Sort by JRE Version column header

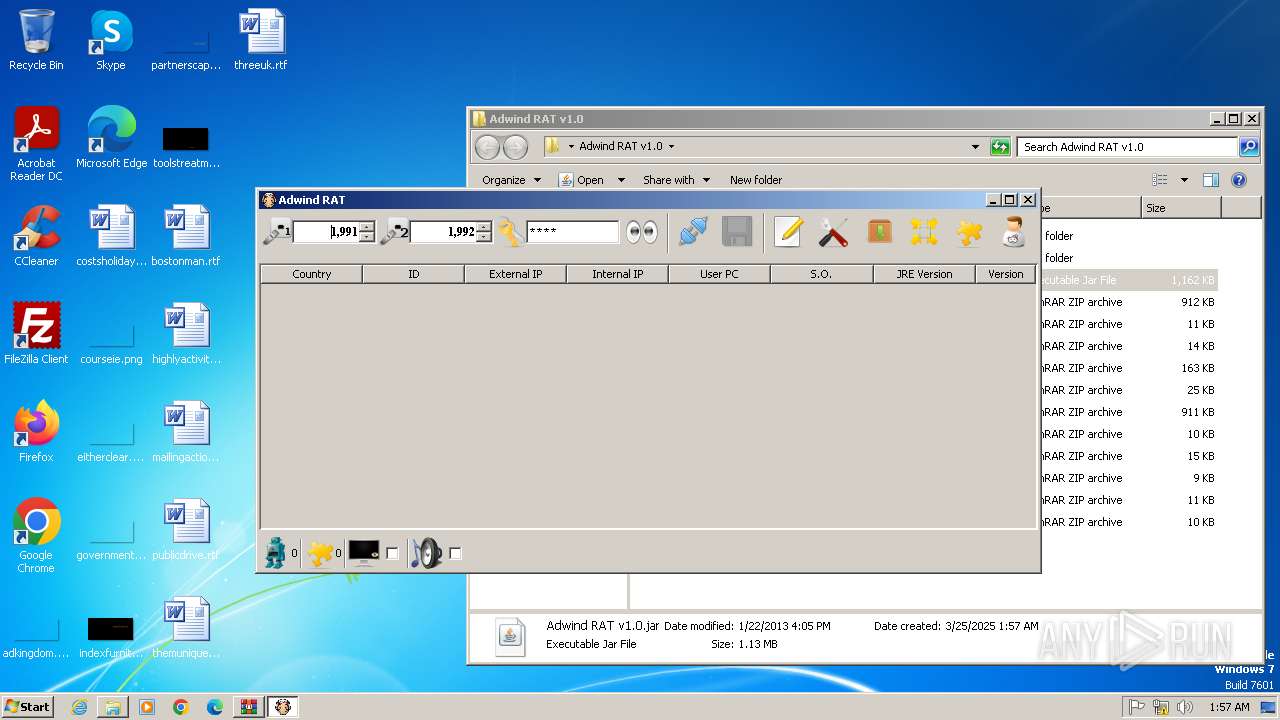[924, 274]
